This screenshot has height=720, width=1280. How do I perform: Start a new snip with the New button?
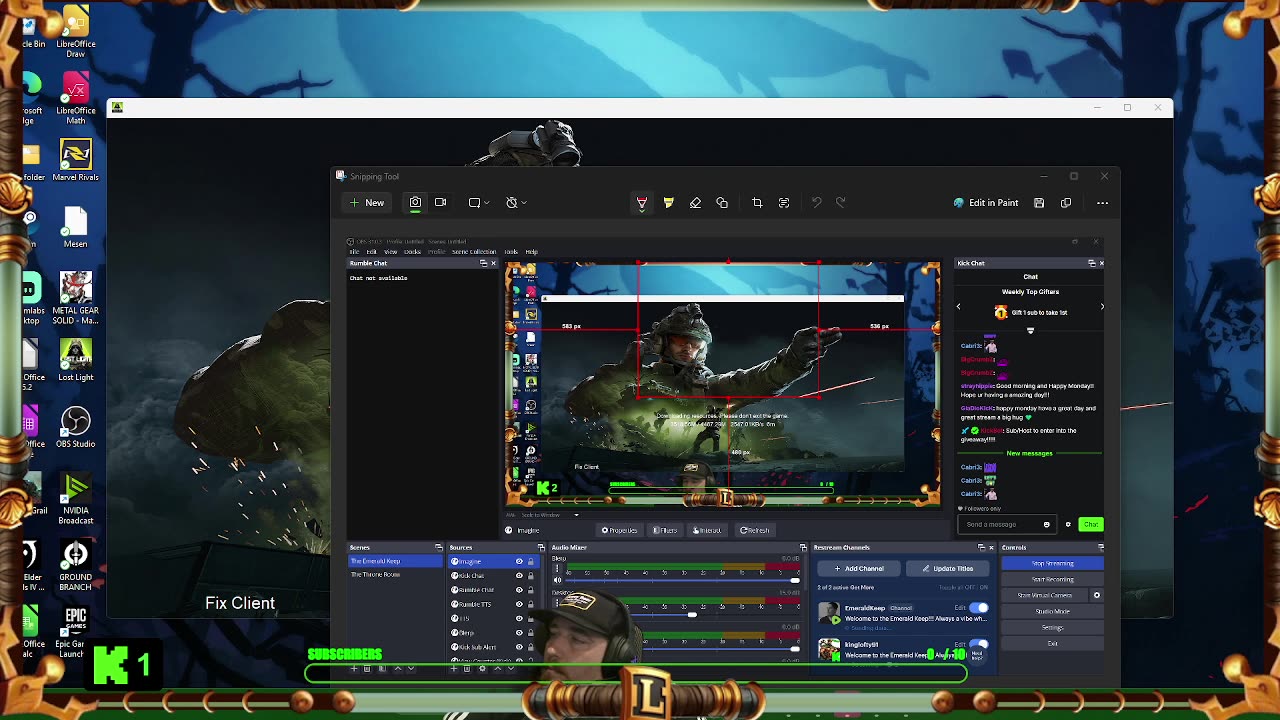click(367, 203)
